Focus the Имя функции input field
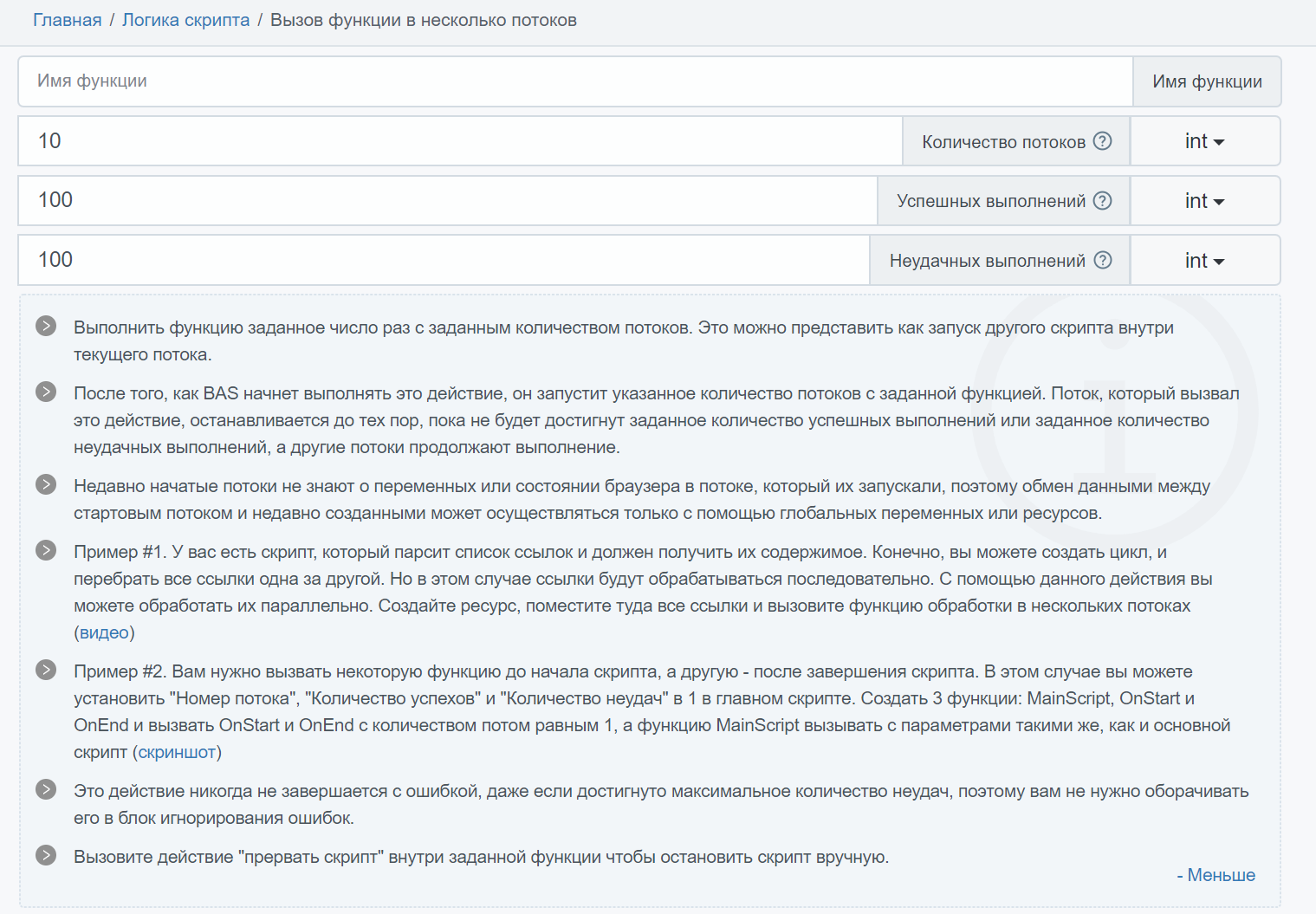The width and height of the screenshot is (1316, 914). click(575, 81)
